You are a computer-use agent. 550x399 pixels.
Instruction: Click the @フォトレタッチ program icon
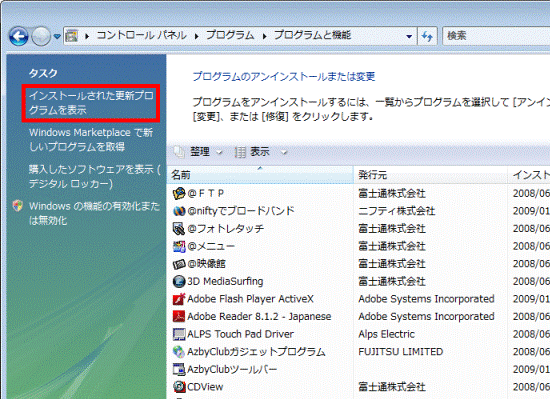(179, 229)
